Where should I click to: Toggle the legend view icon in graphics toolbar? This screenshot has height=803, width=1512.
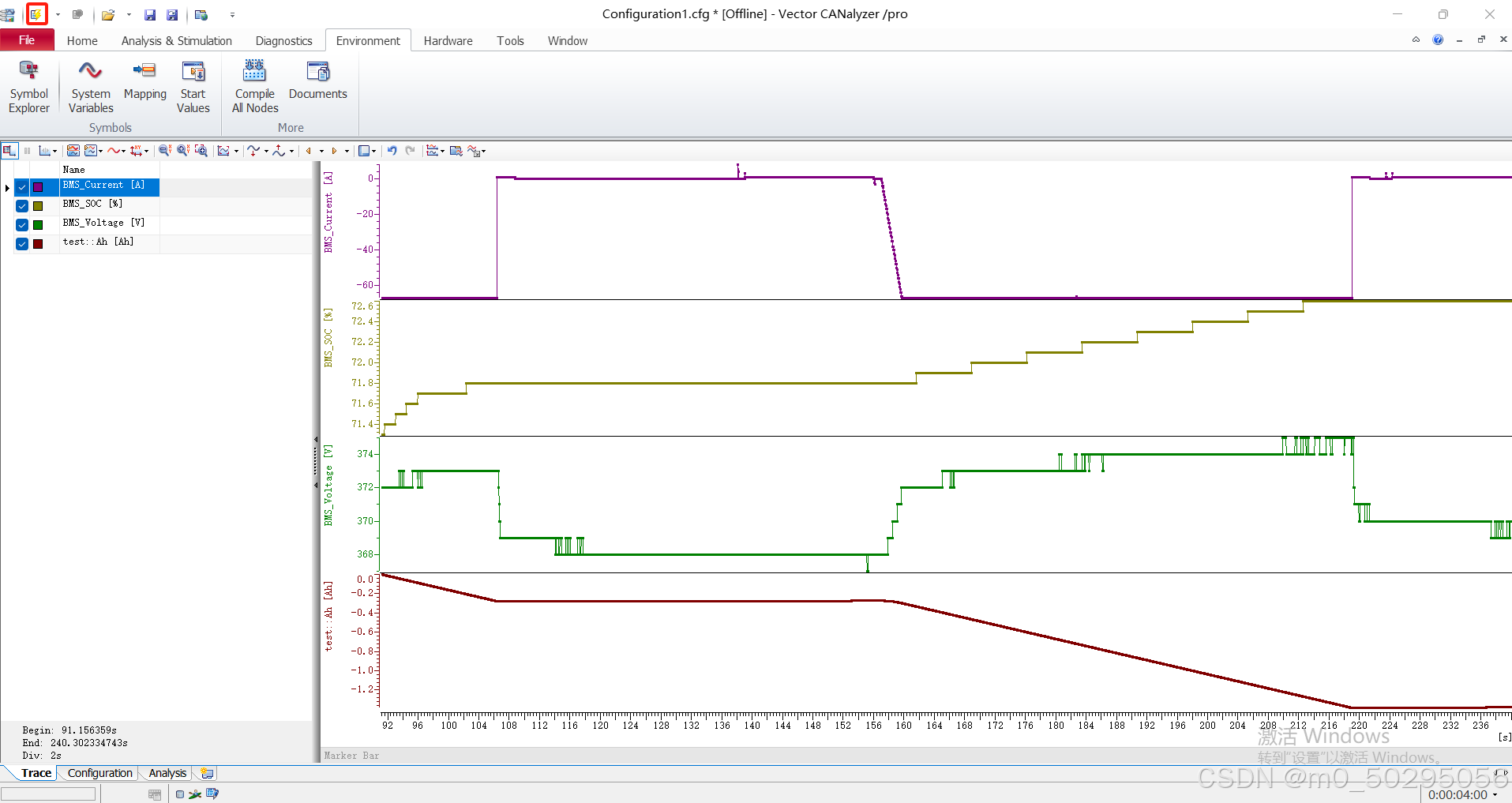click(x=9, y=150)
